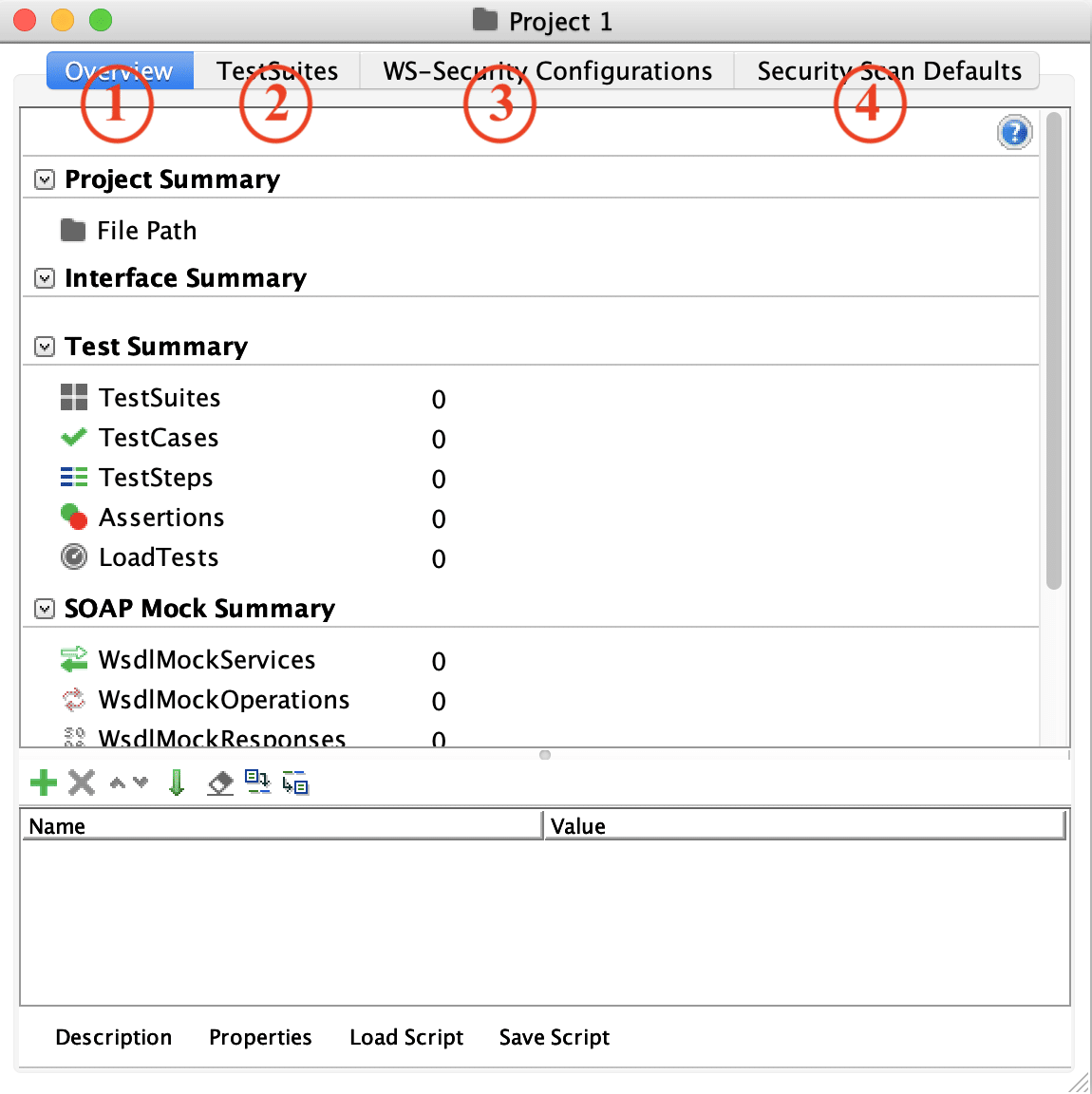
Task: Click the WsdlMockServices arrows icon
Action: (74, 659)
